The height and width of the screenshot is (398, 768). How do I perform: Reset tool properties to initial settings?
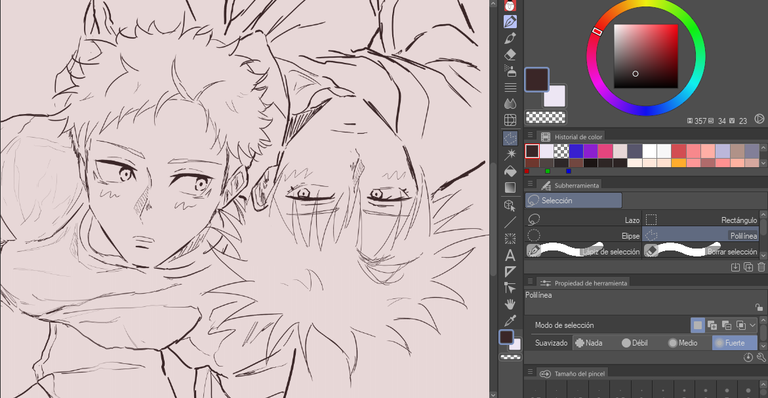(748, 357)
